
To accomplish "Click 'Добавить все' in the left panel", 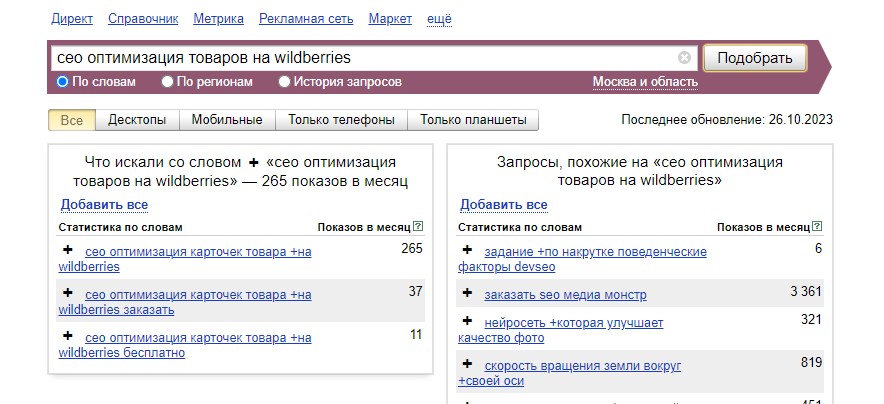I will pyautogui.click(x=104, y=205).
